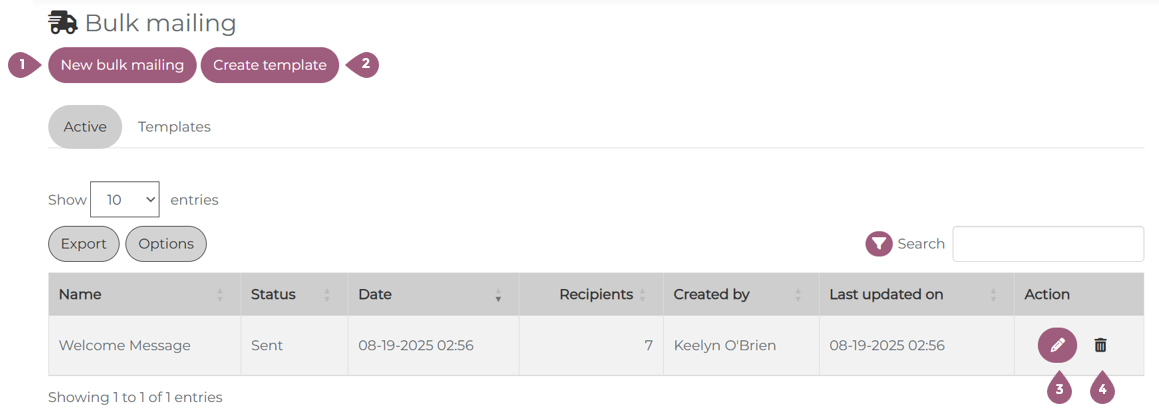Click the Export button
The width and height of the screenshot is (1159, 417).
coord(84,244)
